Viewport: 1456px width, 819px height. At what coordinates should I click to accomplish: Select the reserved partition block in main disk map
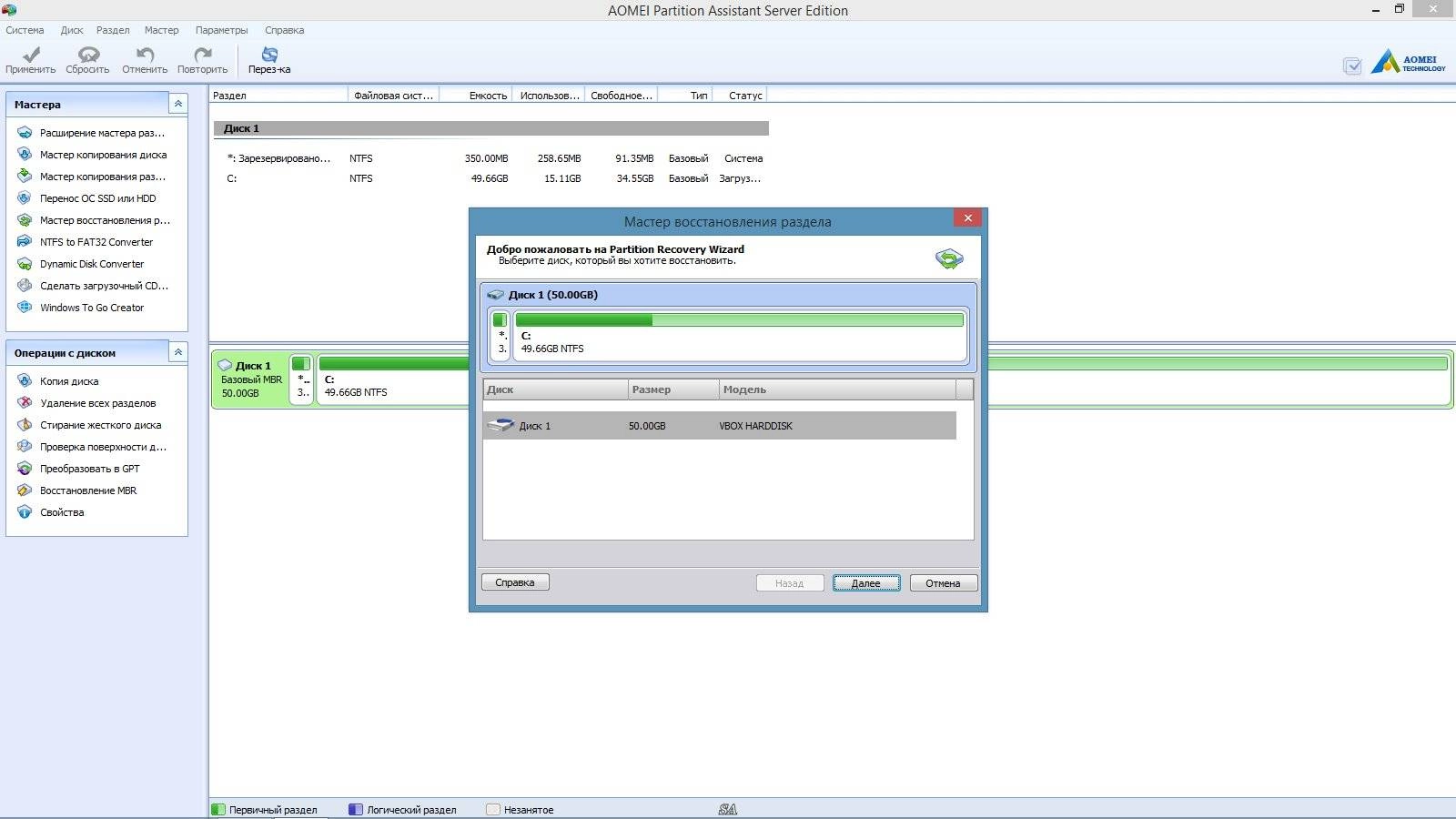[301, 379]
